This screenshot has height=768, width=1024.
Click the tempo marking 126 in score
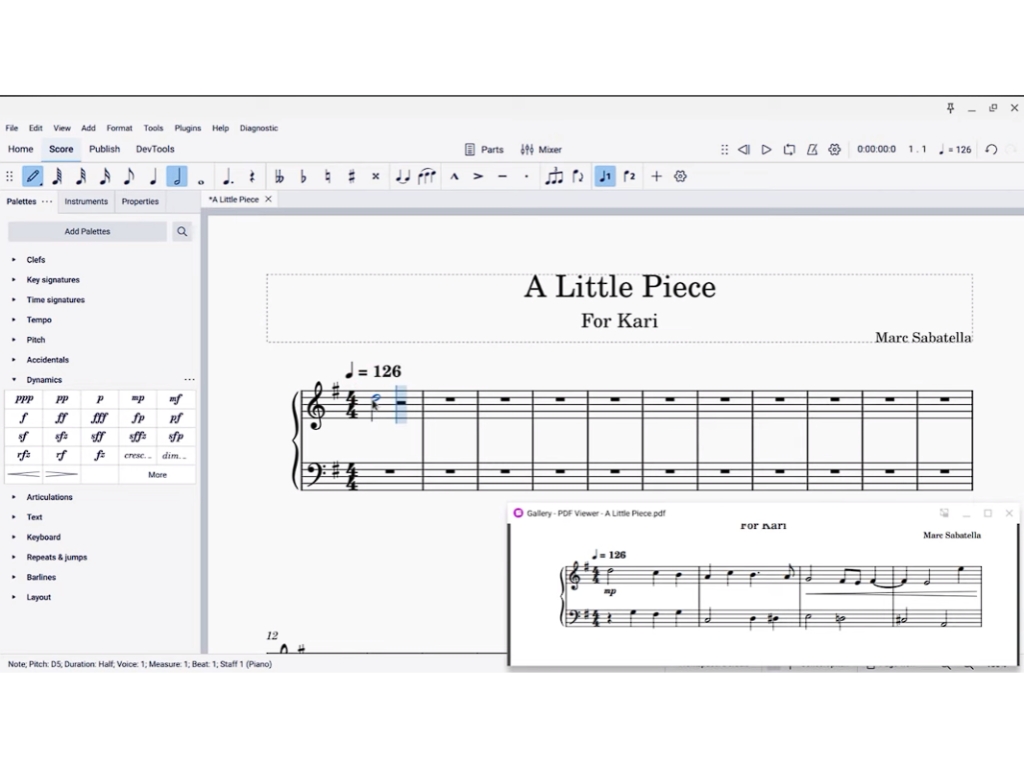tap(374, 371)
